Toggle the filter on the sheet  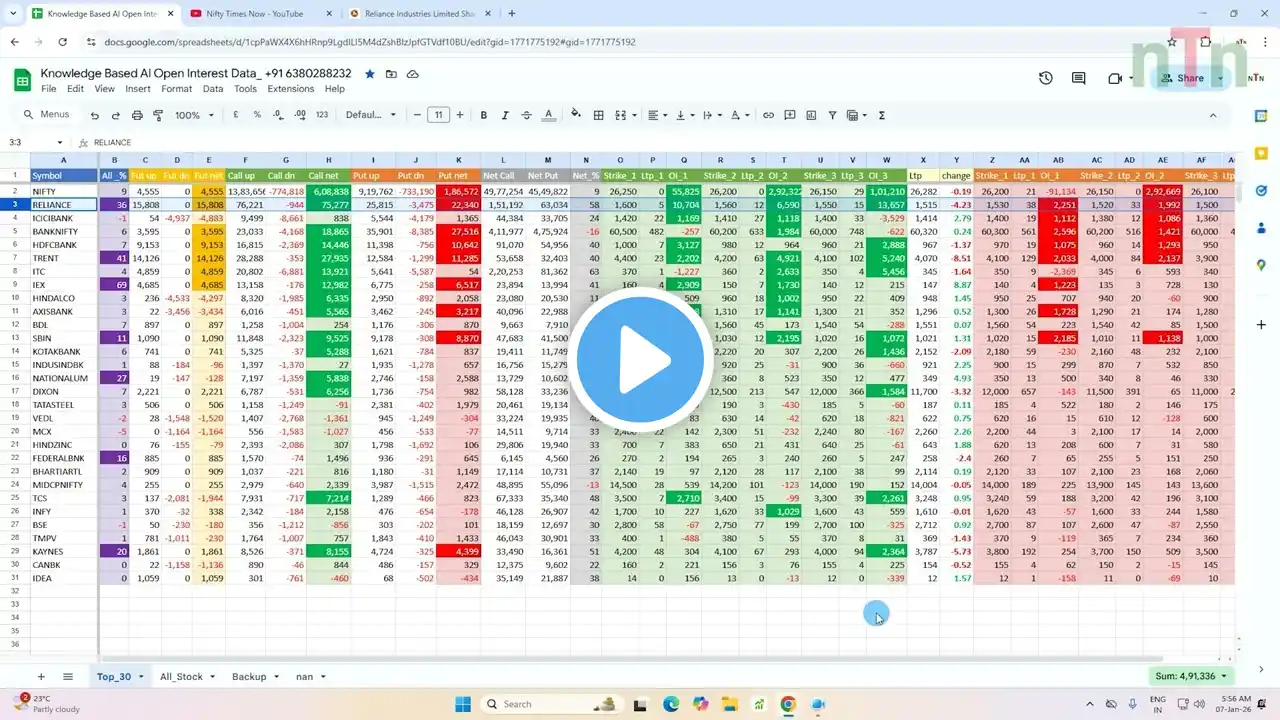[x=832, y=115]
